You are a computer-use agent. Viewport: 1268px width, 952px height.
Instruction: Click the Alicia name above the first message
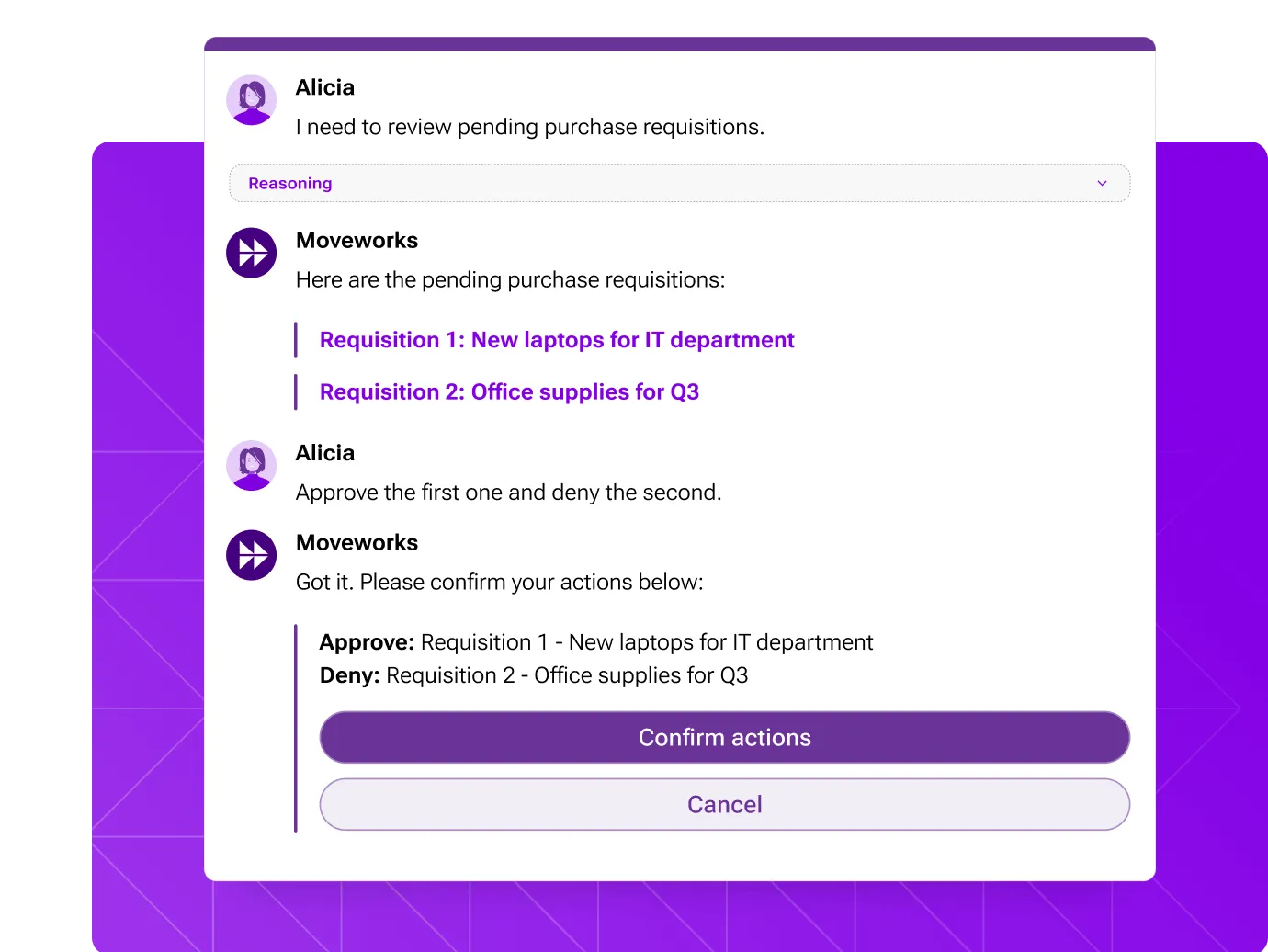click(x=325, y=87)
